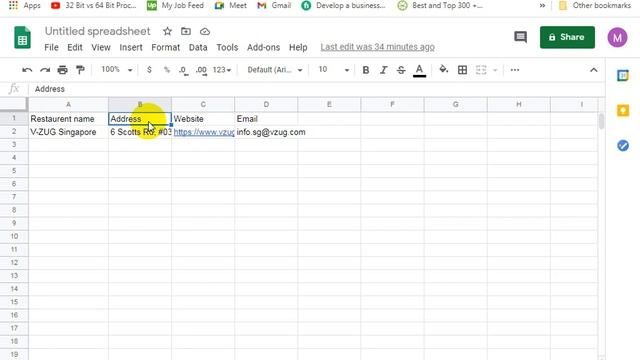Viewport: 640px width, 360px height.
Task: Select cell Restaurent name
Action: [68, 119]
